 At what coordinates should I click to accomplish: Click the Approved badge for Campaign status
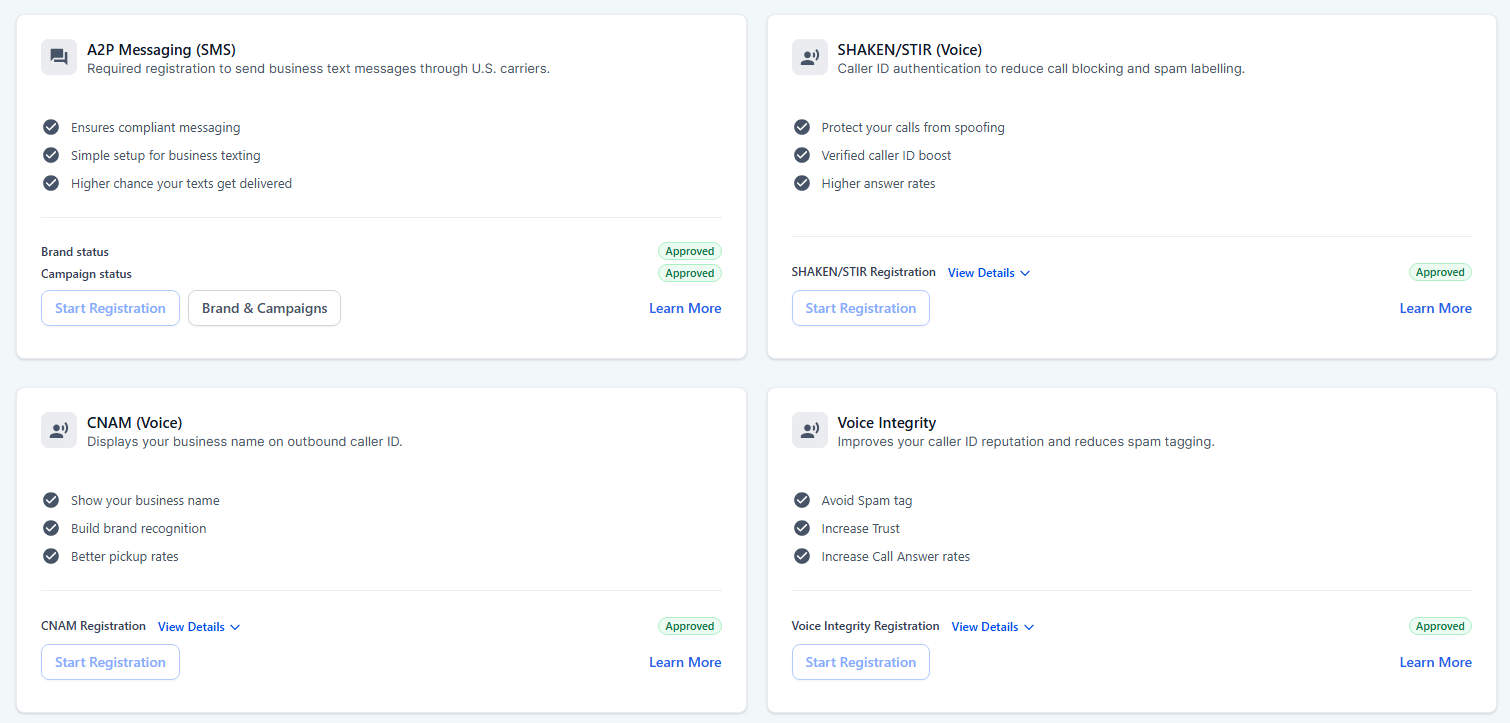(x=690, y=273)
